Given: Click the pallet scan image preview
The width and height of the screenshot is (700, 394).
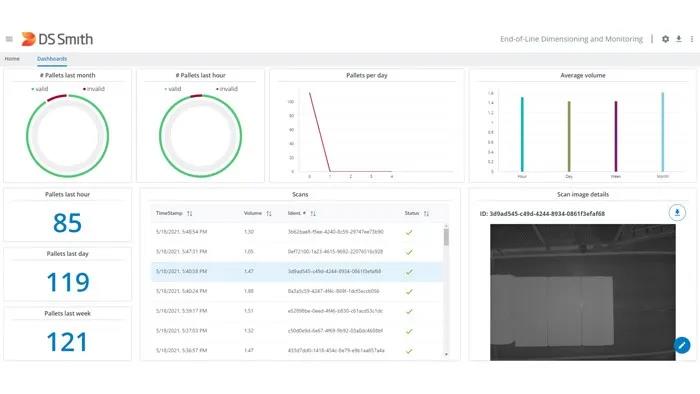Looking at the screenshot, I should coord(583,292).
